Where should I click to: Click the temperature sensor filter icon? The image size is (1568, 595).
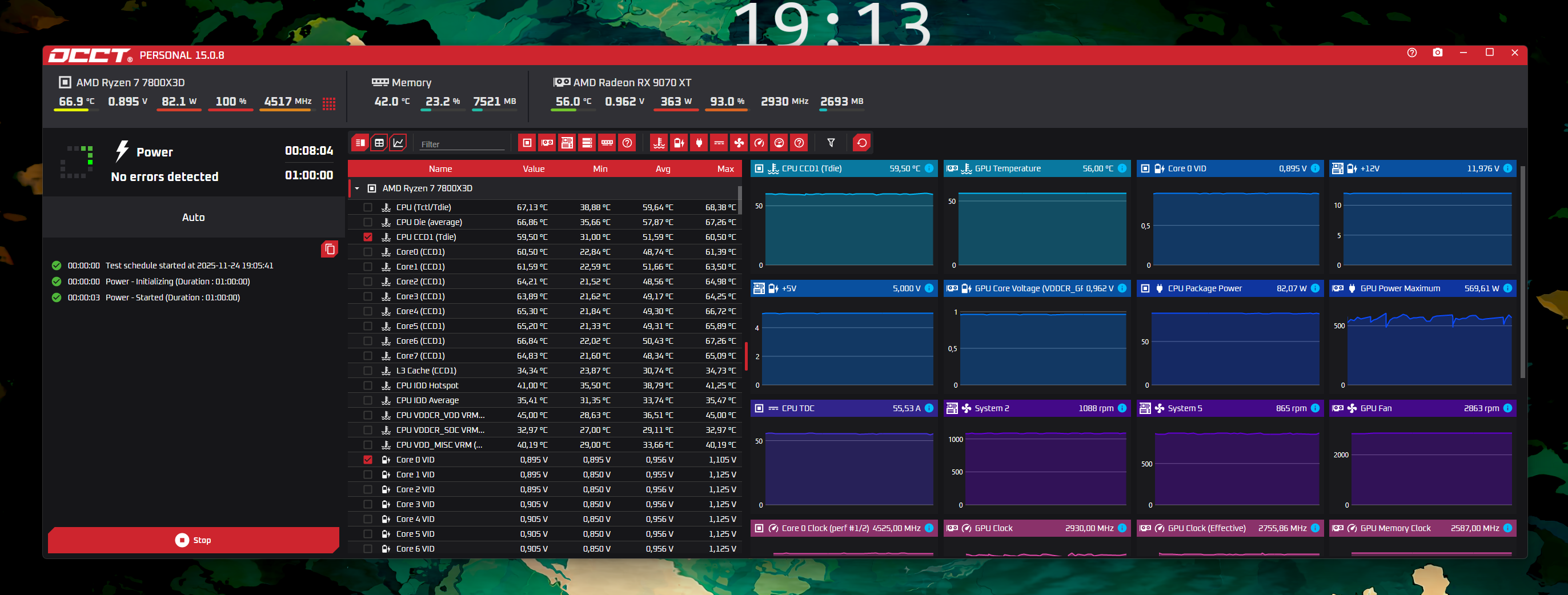pos(659,143)
